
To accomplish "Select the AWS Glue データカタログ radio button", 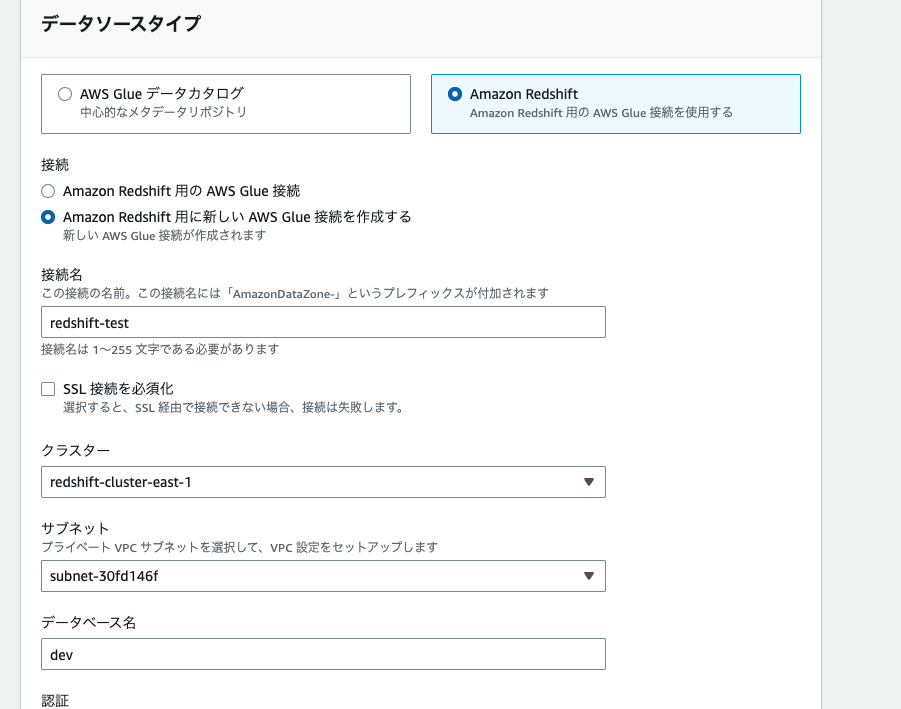I will pyautogui.click(x=65, y=93).
